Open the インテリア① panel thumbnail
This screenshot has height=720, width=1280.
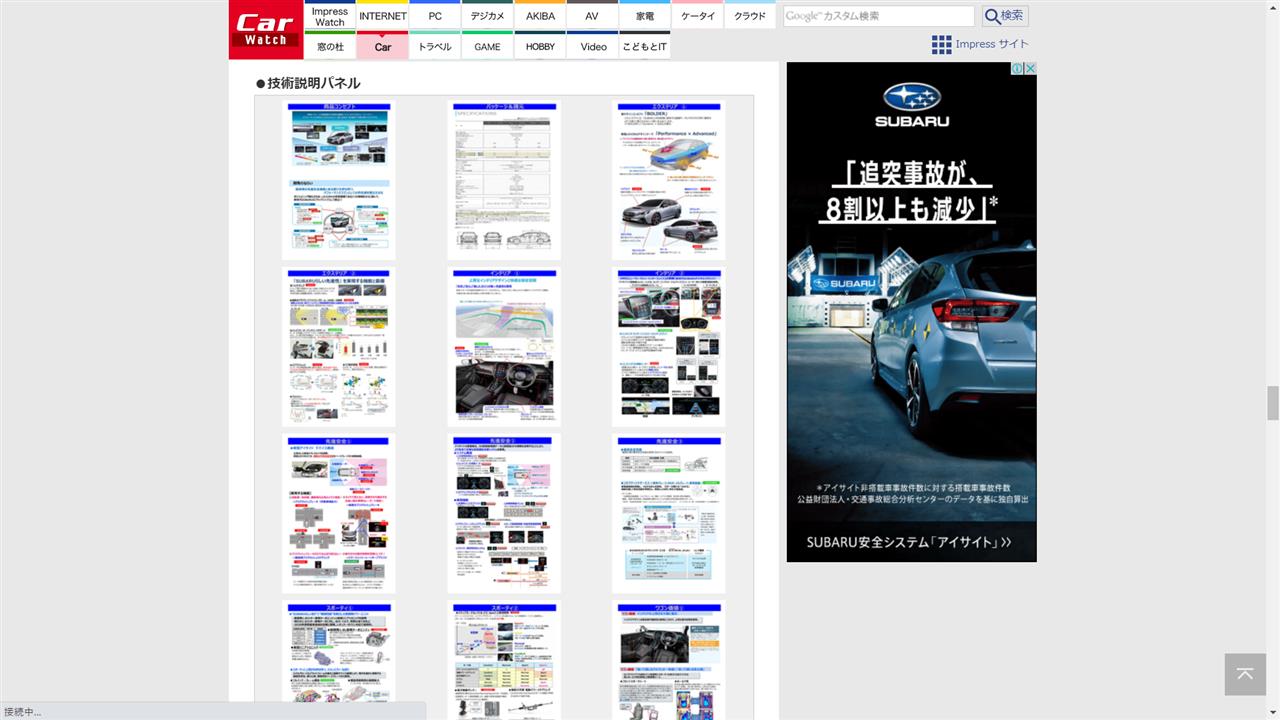[504, 347]
